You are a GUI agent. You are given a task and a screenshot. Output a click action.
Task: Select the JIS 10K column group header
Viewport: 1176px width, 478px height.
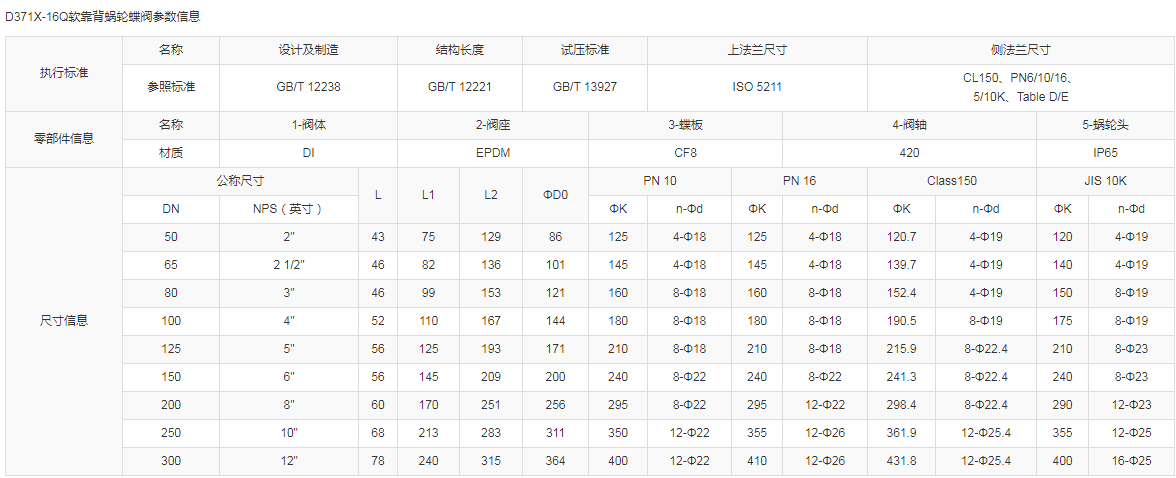tap(1105, 181)
